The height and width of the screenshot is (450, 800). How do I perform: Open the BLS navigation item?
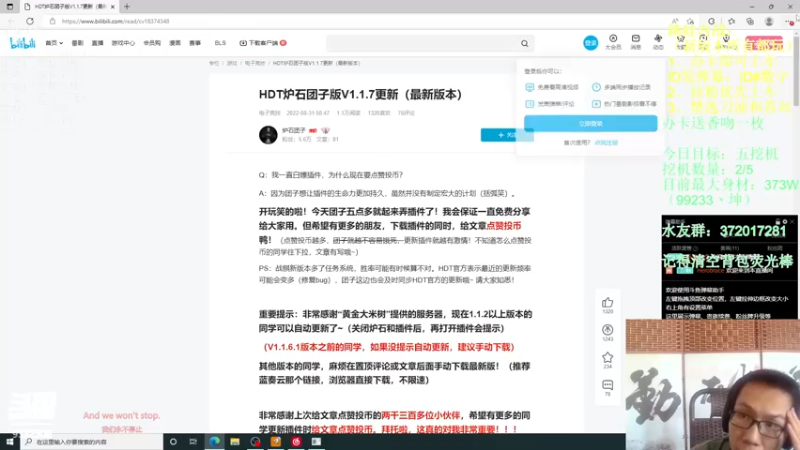click(x=220, y=43)
